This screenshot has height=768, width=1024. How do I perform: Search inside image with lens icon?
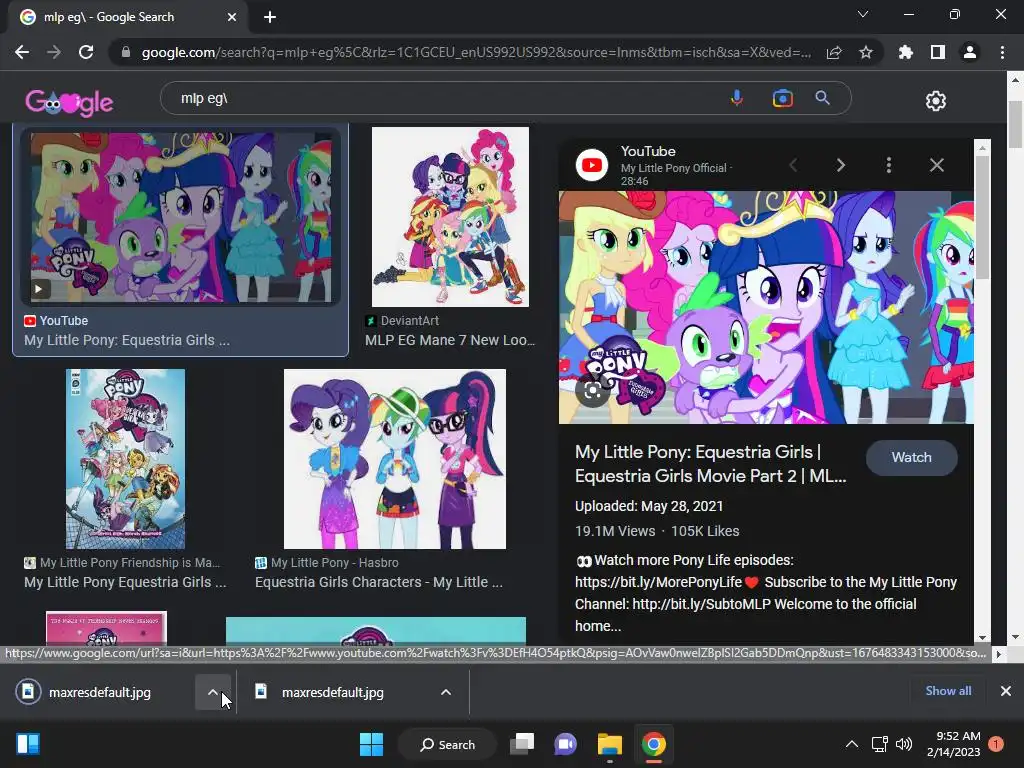[x=593, y=391]
